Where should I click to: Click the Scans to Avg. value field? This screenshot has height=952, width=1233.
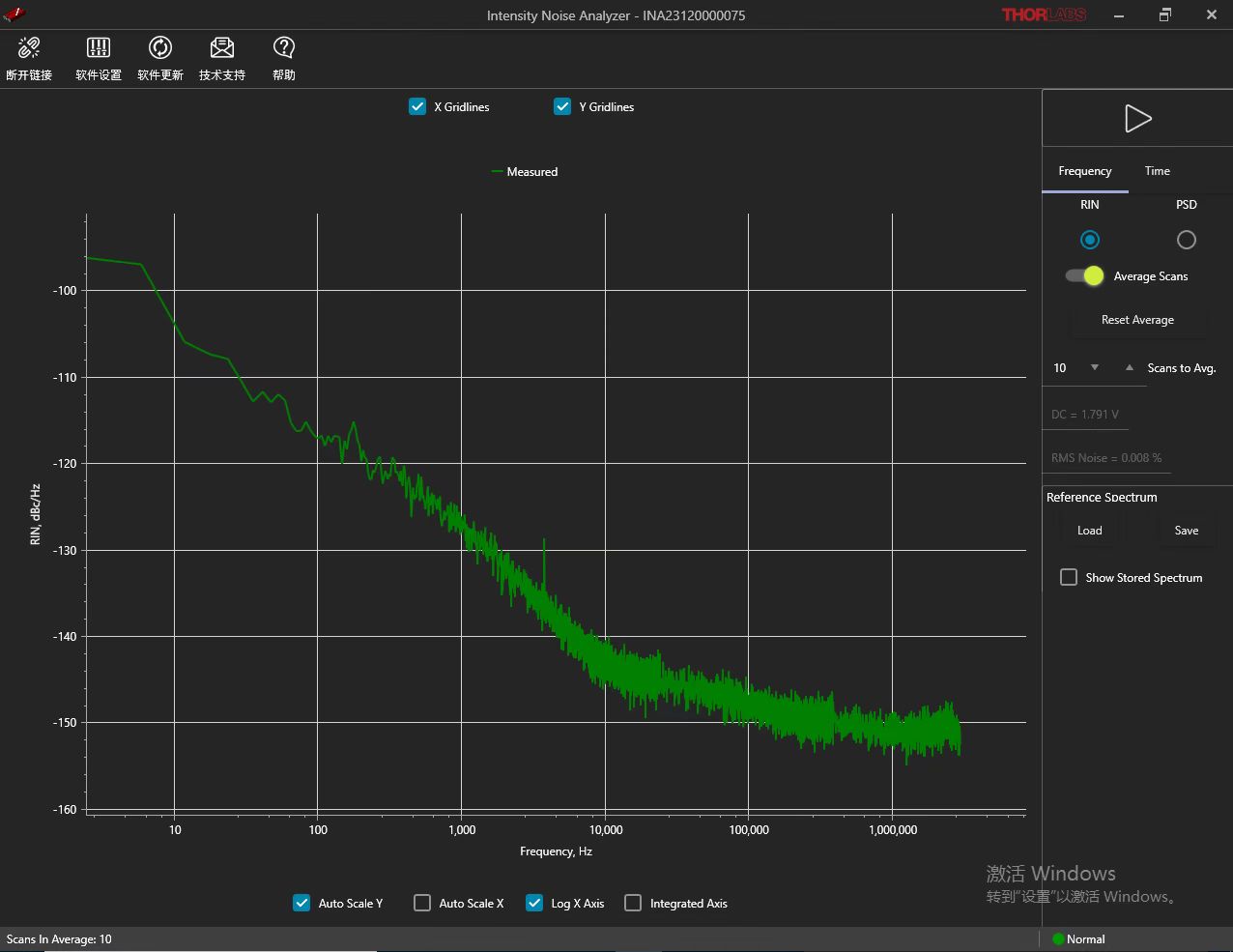tap(1063, 368)
